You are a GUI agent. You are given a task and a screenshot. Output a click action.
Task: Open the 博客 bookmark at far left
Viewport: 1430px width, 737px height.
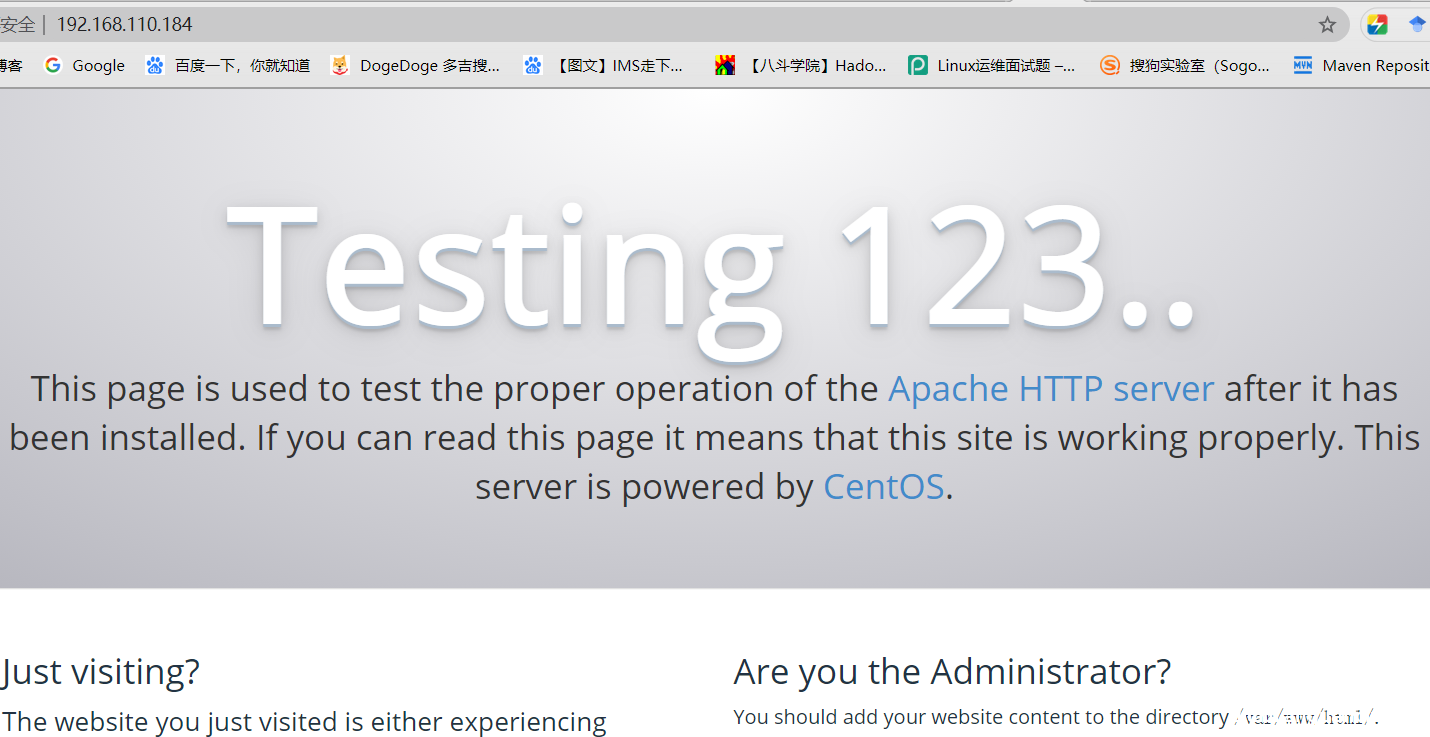[x=11, y=66]
